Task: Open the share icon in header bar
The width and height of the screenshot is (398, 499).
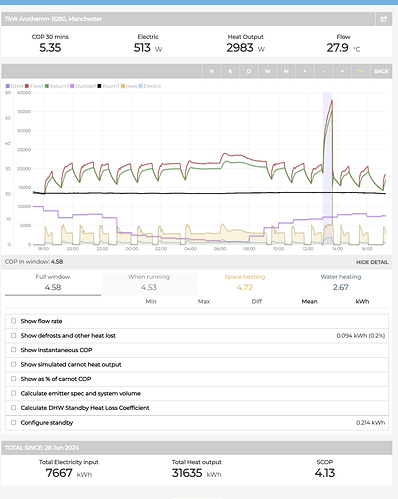Action: pos(384,19)
